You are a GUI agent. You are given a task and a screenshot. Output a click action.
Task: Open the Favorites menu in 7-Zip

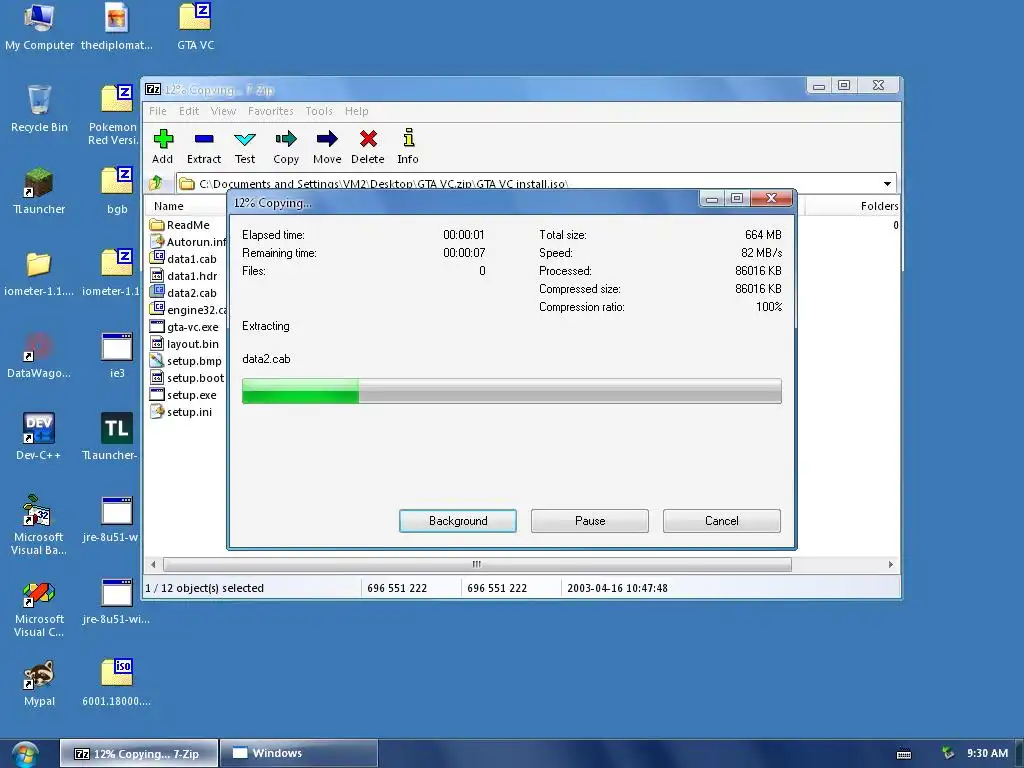[270, 111]
